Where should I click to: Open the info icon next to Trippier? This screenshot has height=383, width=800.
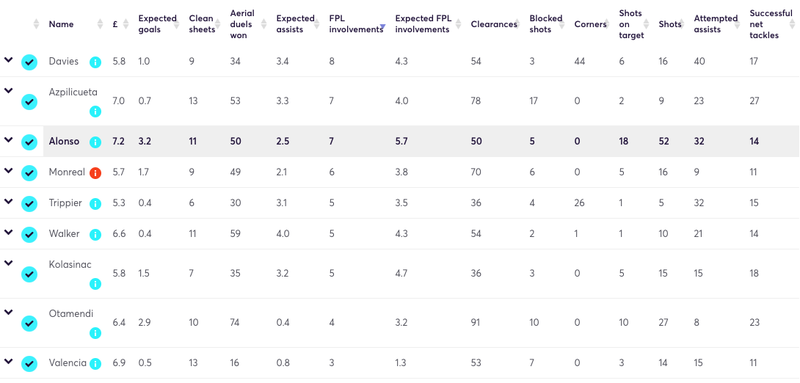pyautogui.click(x=95, y=204)
